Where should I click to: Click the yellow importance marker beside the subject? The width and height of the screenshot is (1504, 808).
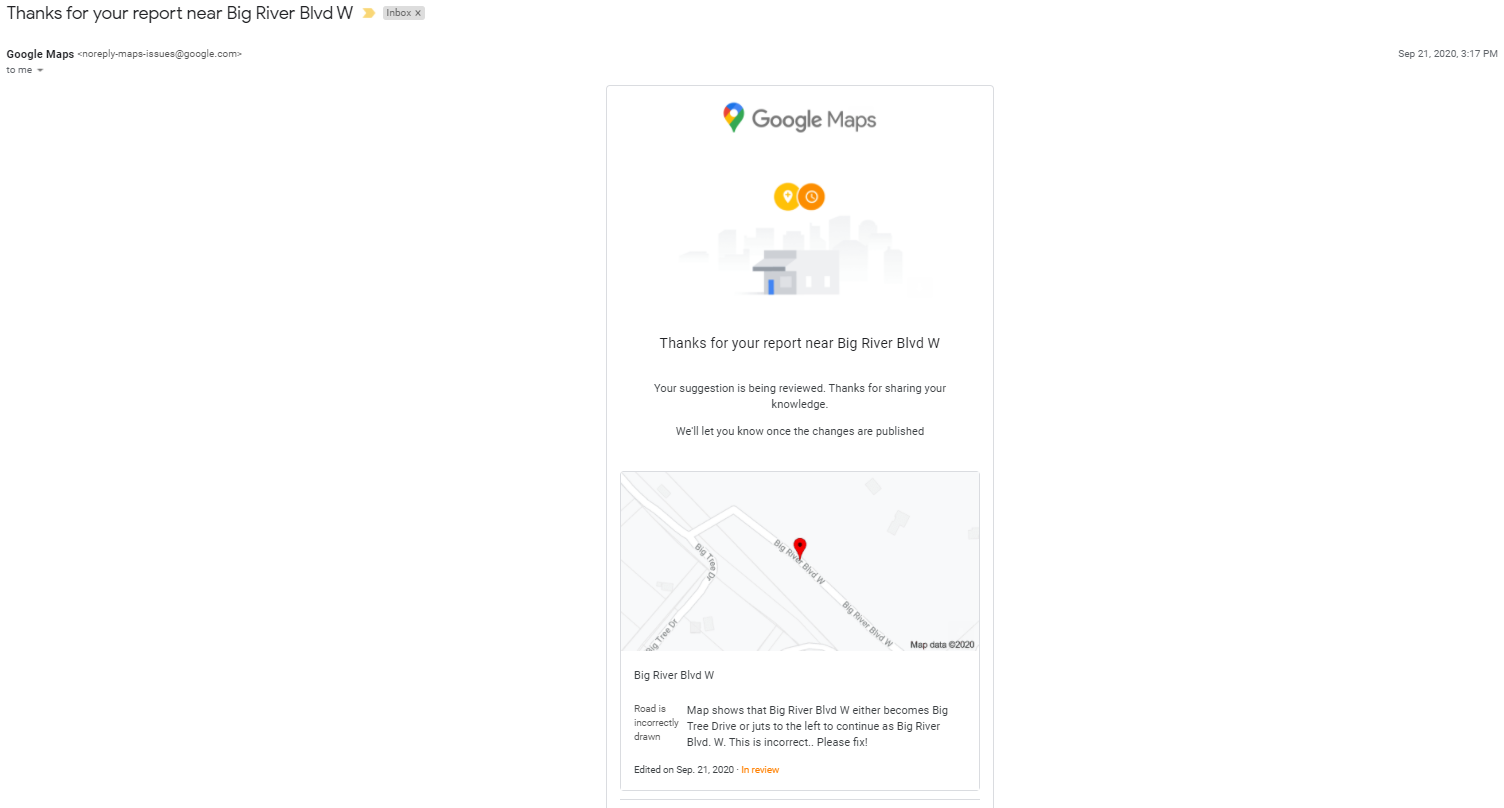(x=369, y=13)
